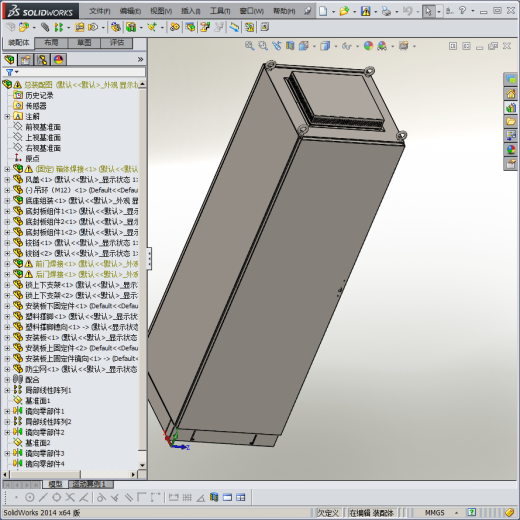Open the 插入 menu
The height and width of the screenshot is (520, 520).
click(x=190, y=11)
